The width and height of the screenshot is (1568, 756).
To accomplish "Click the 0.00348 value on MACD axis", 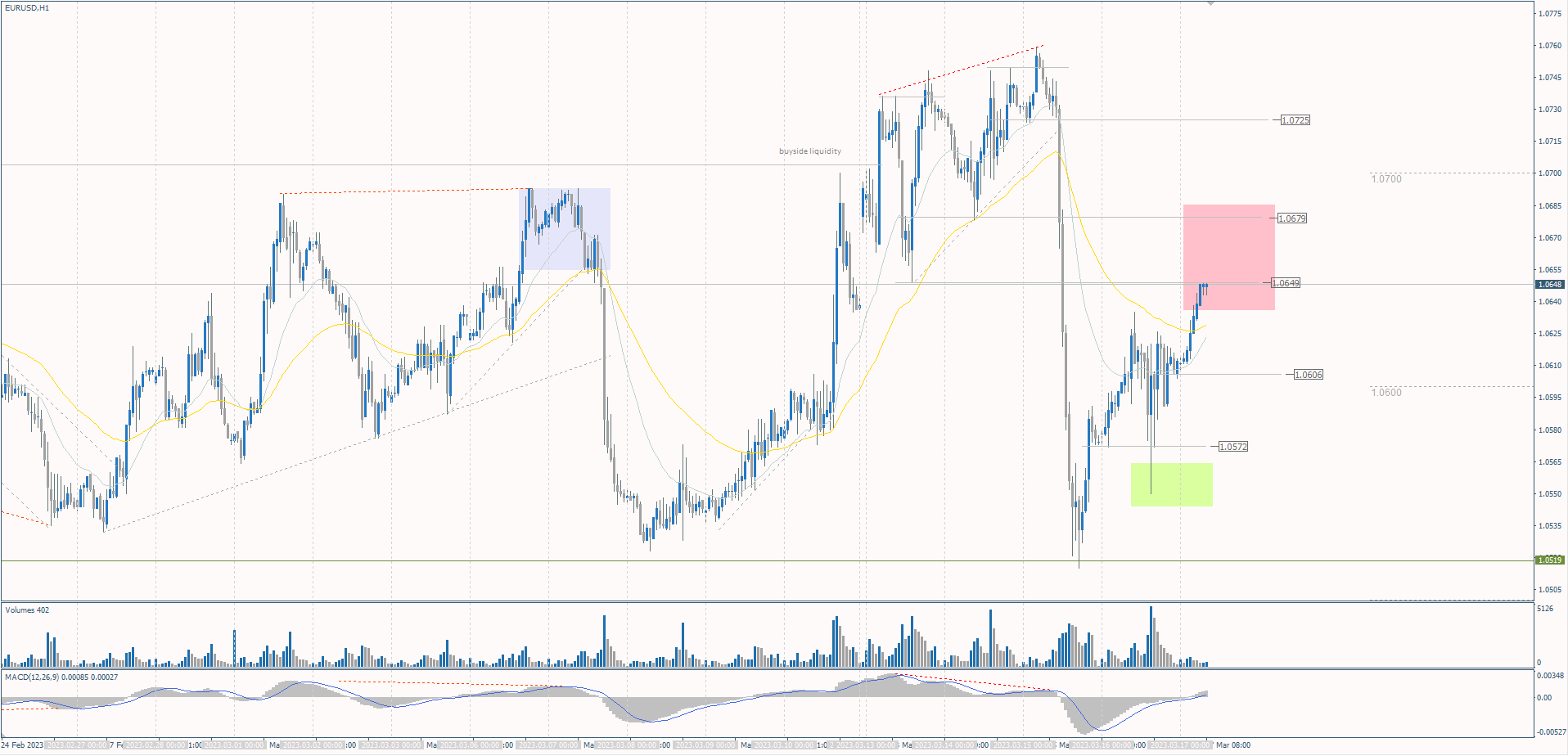I will click(1550, 676).
